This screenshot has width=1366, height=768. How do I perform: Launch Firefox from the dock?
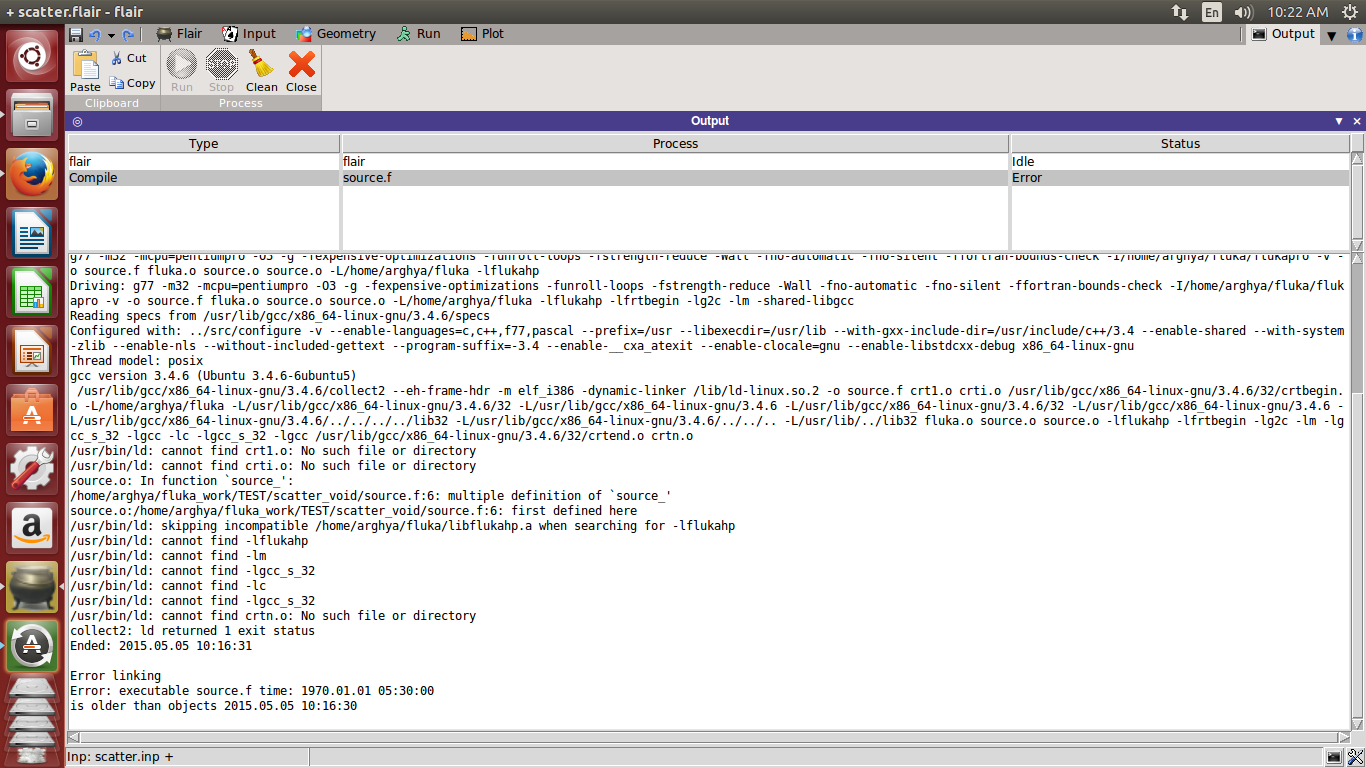coord(32,174)
